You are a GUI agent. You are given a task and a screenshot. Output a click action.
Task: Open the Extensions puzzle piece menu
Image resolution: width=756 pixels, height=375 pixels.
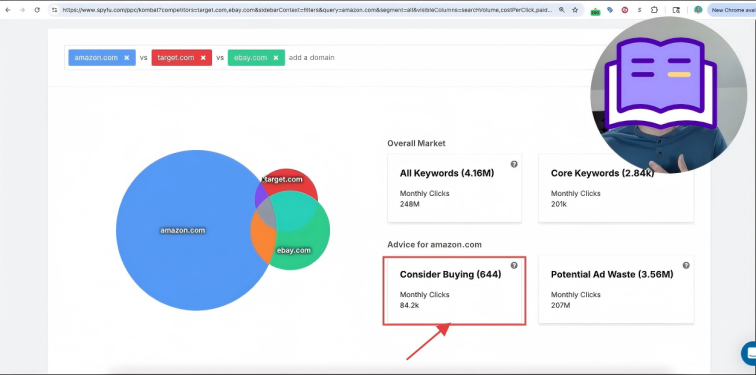click(654, 10)
